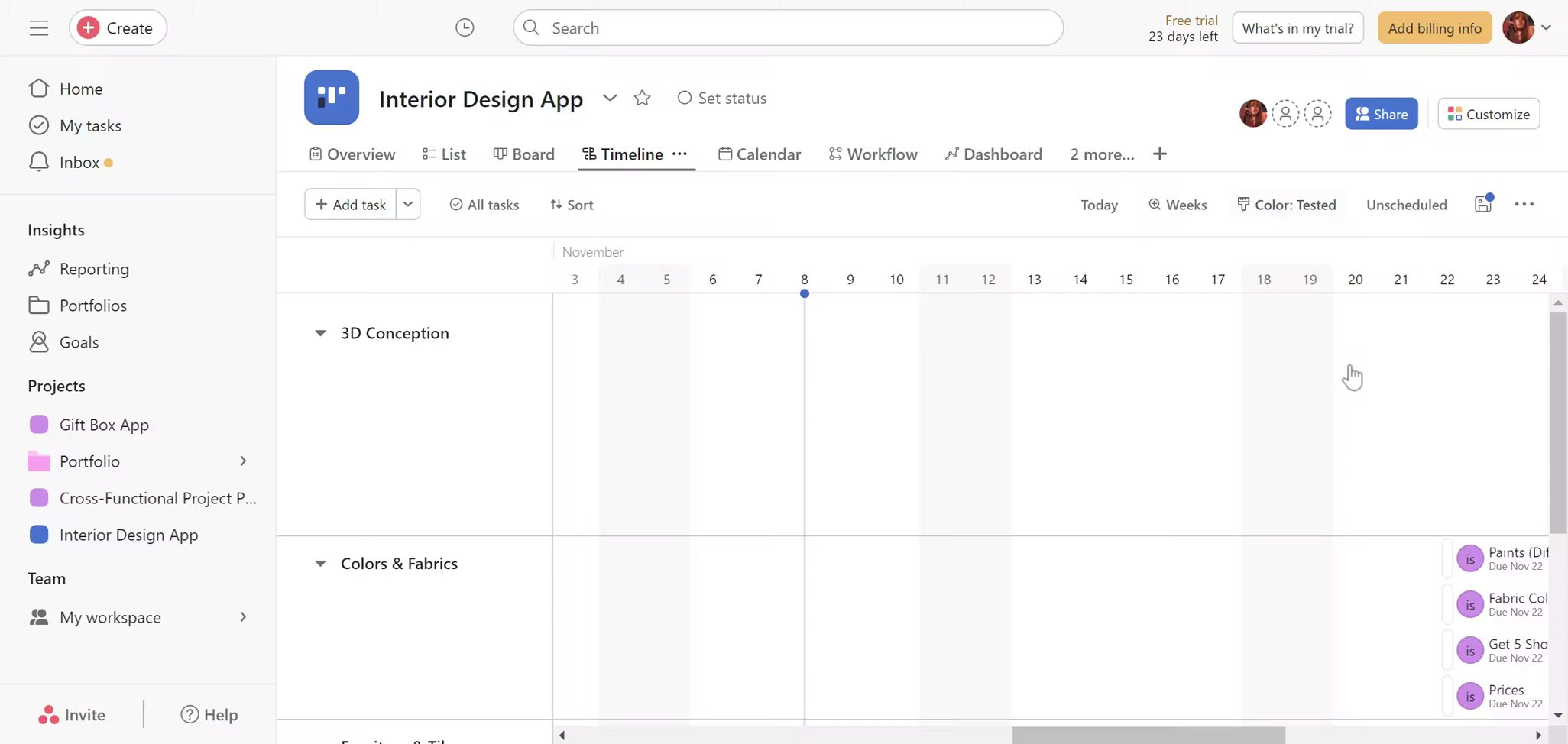The width and height of the screenshot is (1568, 744).
Task: Open Color: Tested option
Action: tap(1287, 205)
